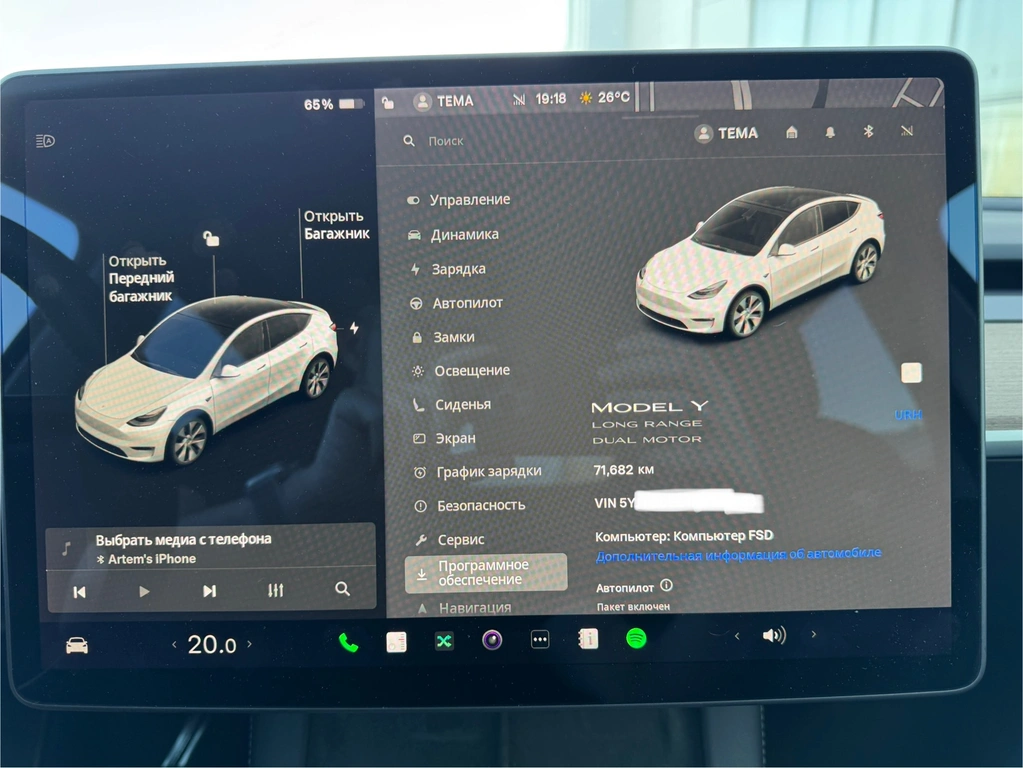Raise volume with the right chevron
This screenshot has height=768, width=1023.
click(x=814, y=634)
